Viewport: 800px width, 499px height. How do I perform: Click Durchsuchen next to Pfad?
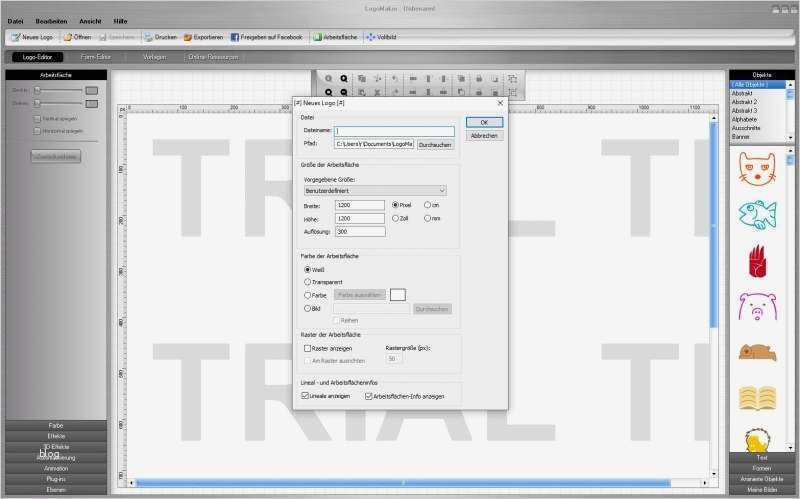[x=435, y=145]
